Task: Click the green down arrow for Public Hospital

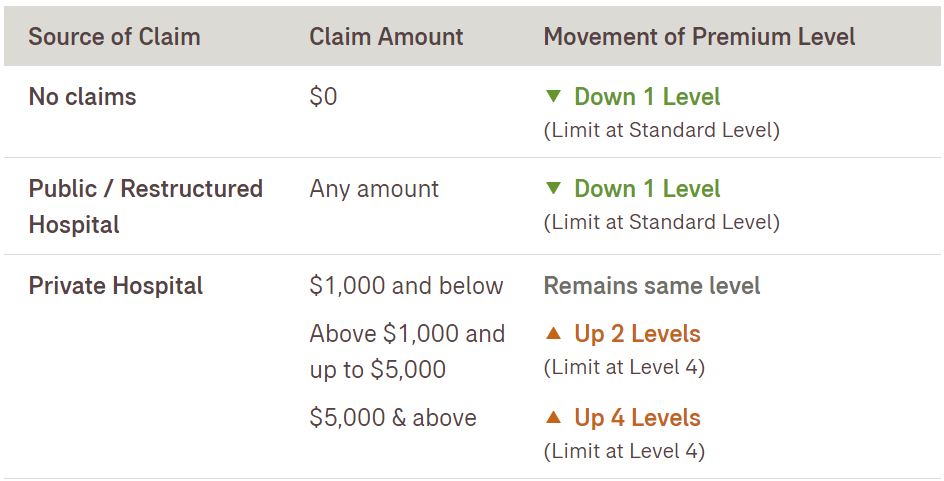Action: 553,189
